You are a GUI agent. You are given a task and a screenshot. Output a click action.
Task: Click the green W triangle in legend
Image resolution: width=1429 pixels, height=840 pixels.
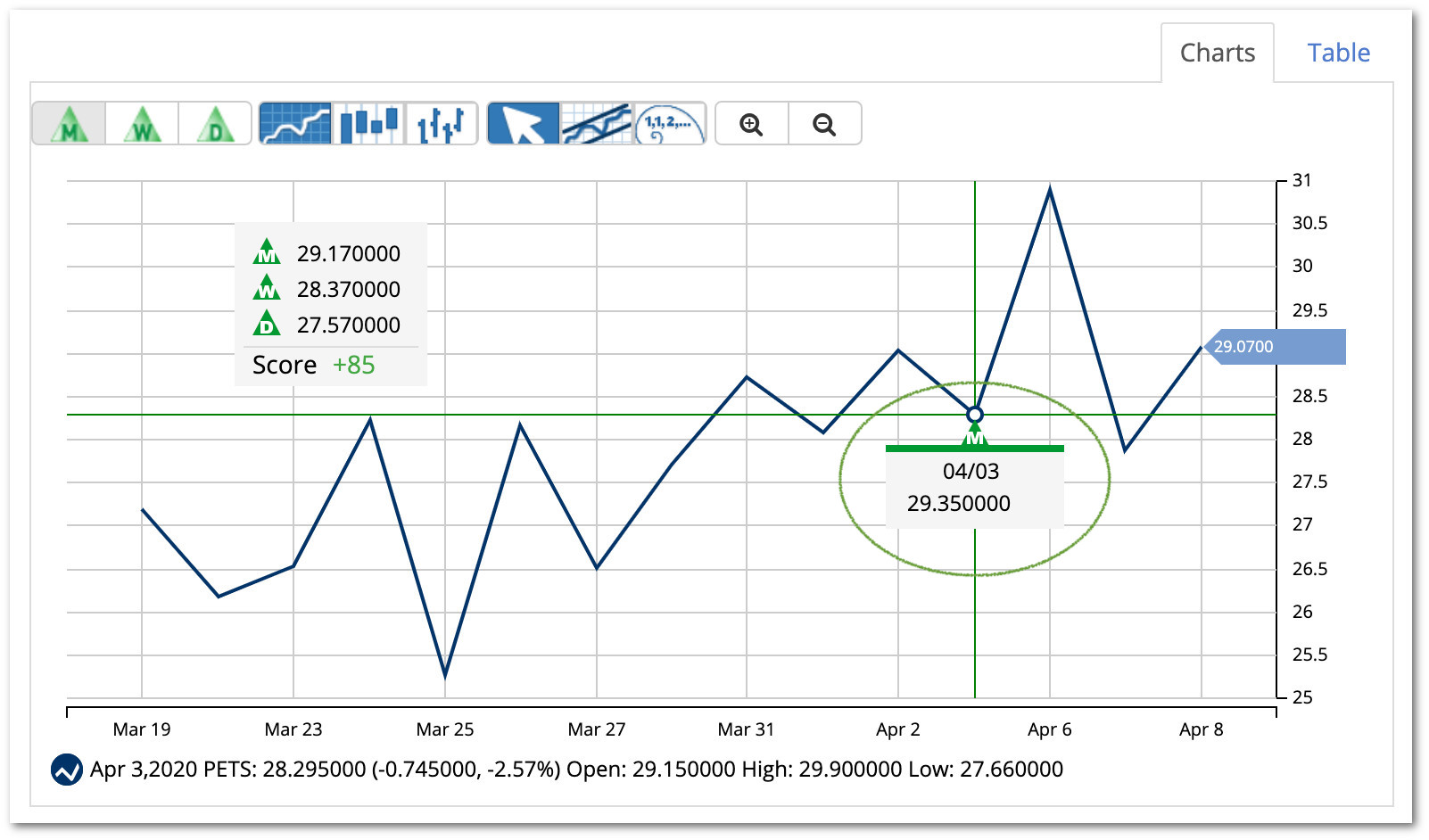267,287
